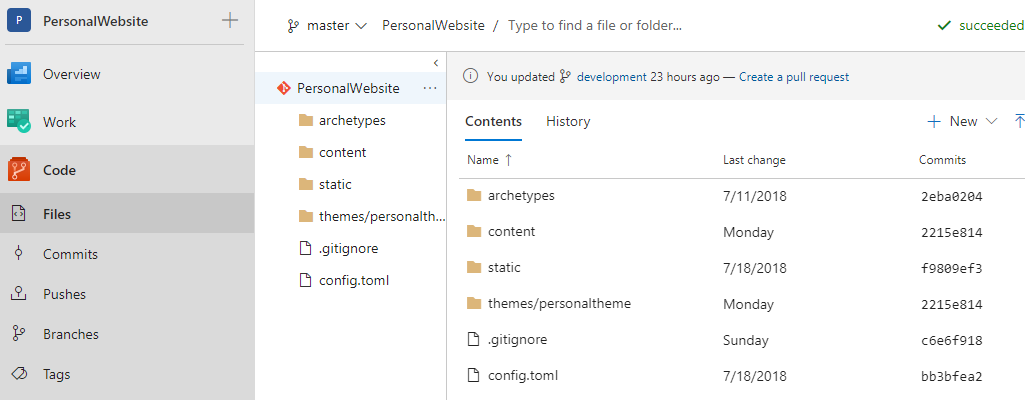Image resolution: width=1025 pixels, height=400 pixels.
Task: Click the Commits column header
Action: pyautogui.click(x=942, y=160)
